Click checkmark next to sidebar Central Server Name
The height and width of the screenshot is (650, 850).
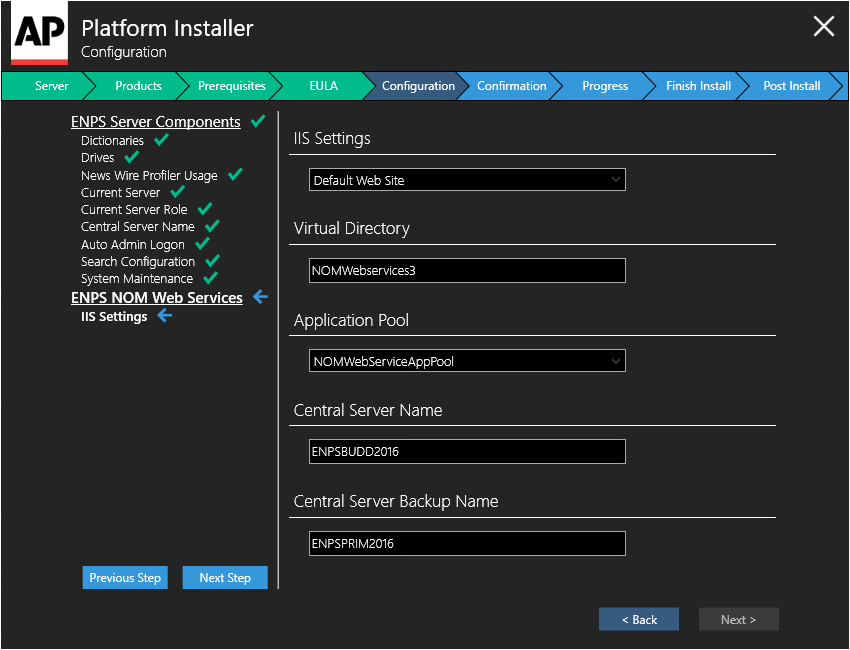click(212, 226)
